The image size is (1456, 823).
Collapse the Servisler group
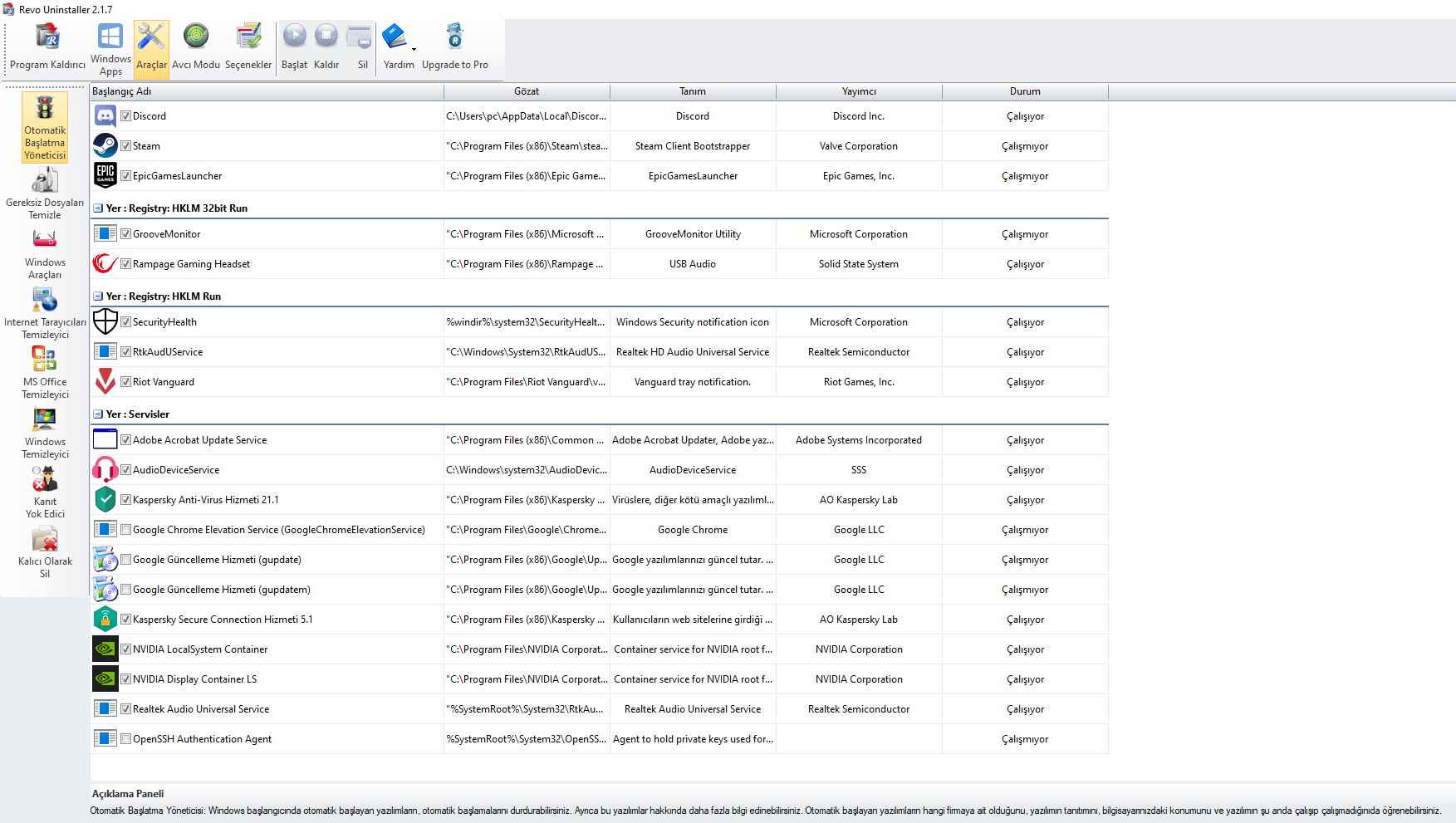98,414
